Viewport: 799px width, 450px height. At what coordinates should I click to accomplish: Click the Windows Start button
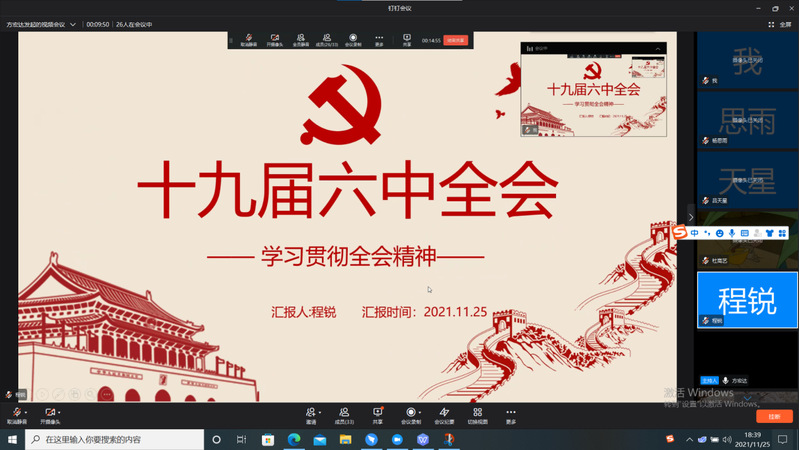[12, 439]
